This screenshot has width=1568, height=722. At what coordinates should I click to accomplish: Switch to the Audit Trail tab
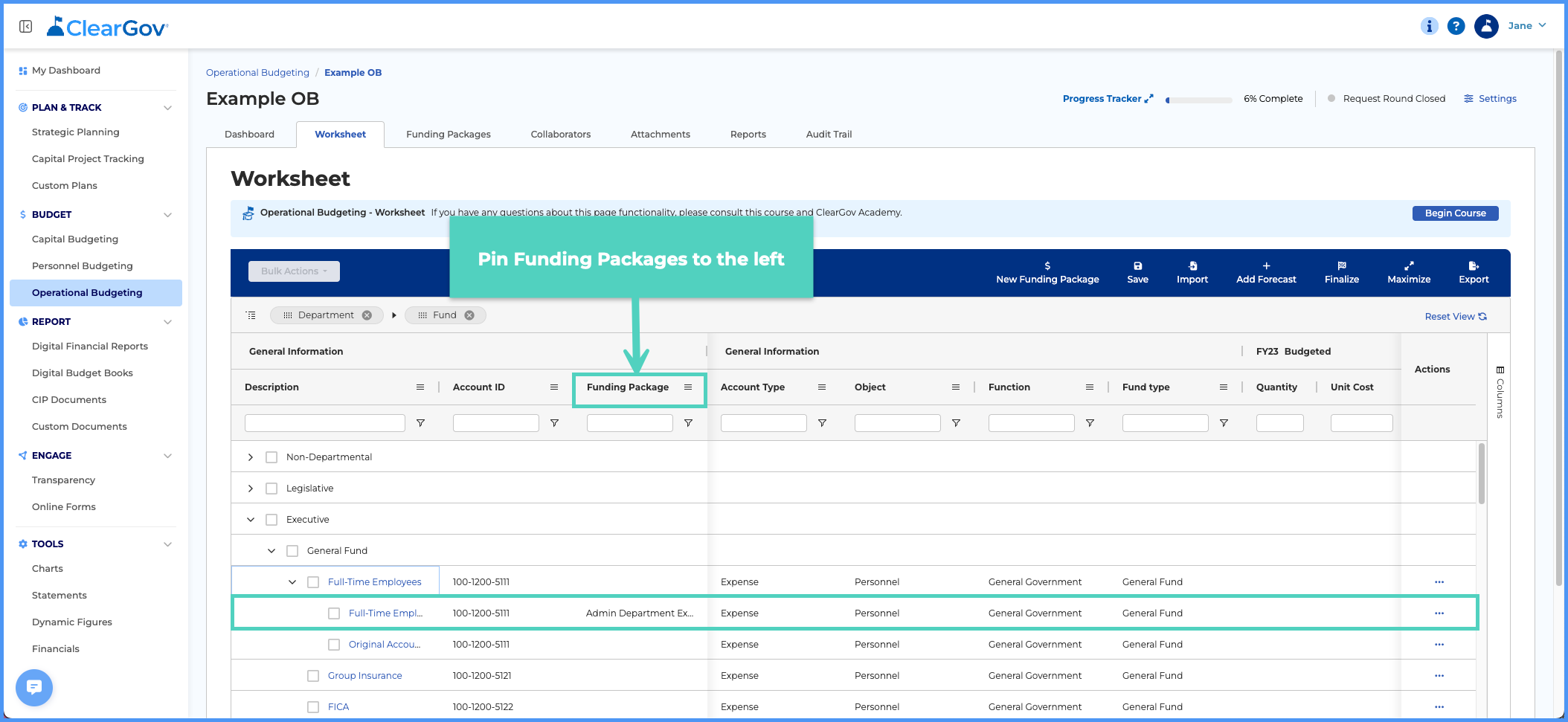pos(829,135)
